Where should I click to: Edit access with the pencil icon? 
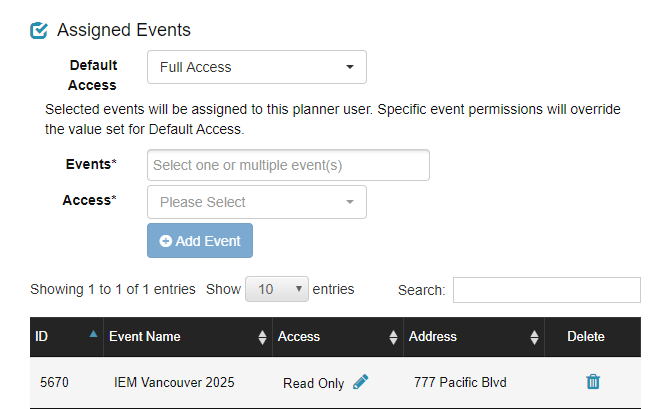tap(361, 382)
